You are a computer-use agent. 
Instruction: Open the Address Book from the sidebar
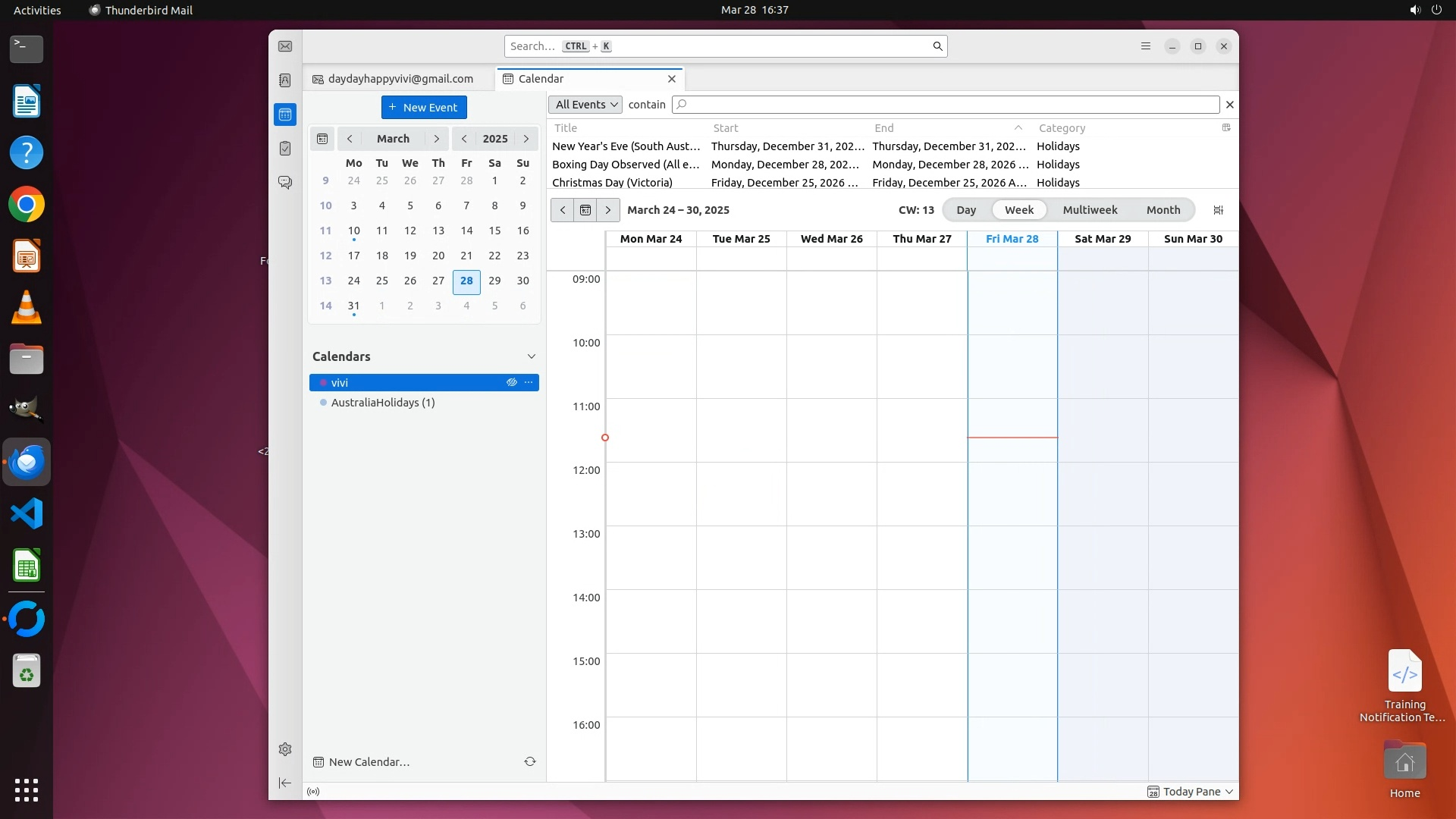(x=285, y=80)
